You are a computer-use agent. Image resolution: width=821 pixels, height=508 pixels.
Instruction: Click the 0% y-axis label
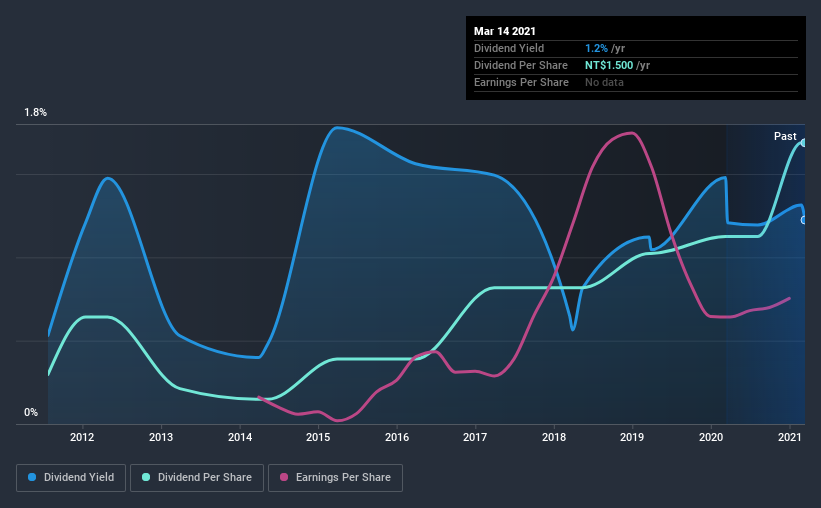(x=31, y=413)
